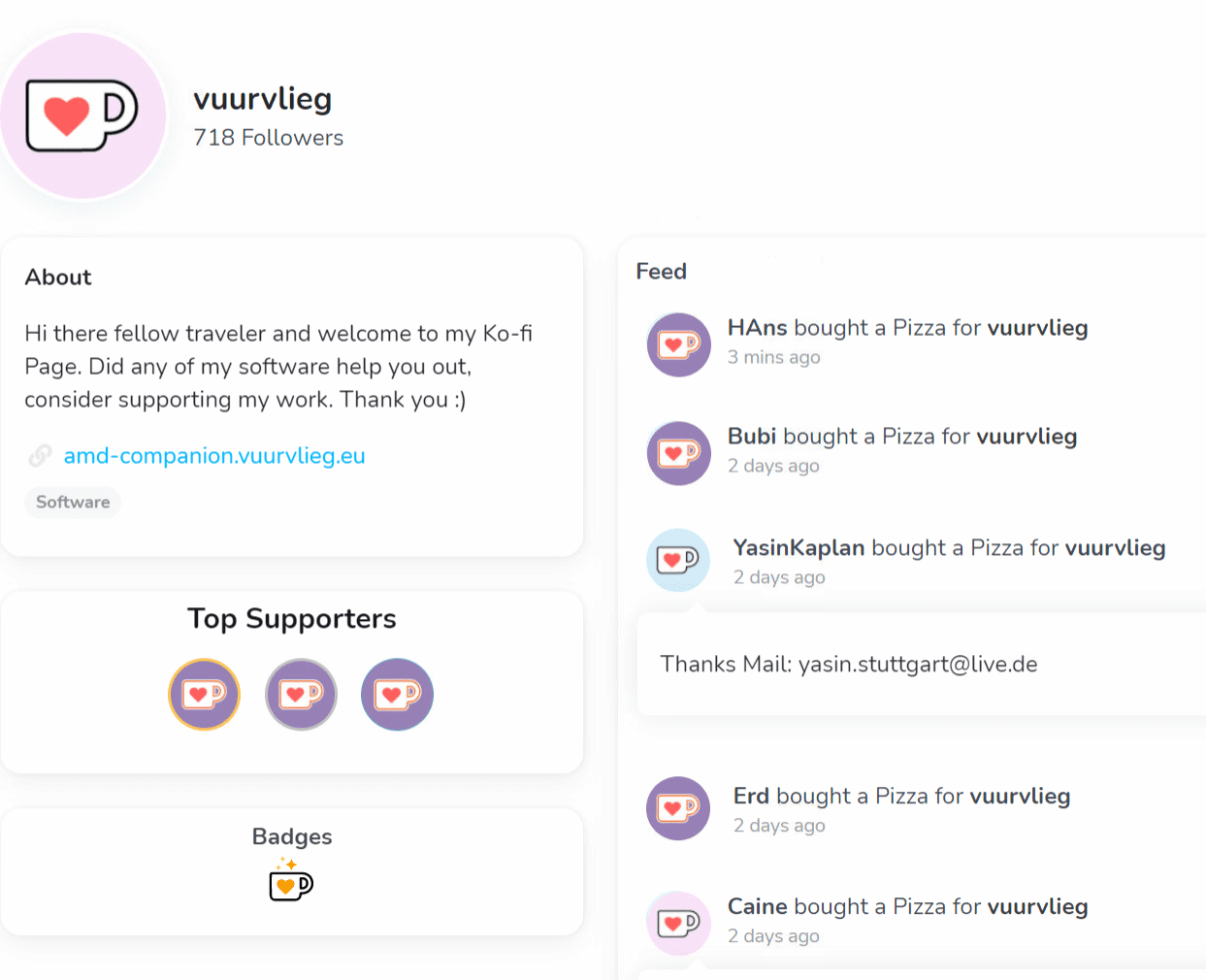Click Caine's pink supporter avatar
Screen dimensions: 1206x980
(x=678, y=923)
